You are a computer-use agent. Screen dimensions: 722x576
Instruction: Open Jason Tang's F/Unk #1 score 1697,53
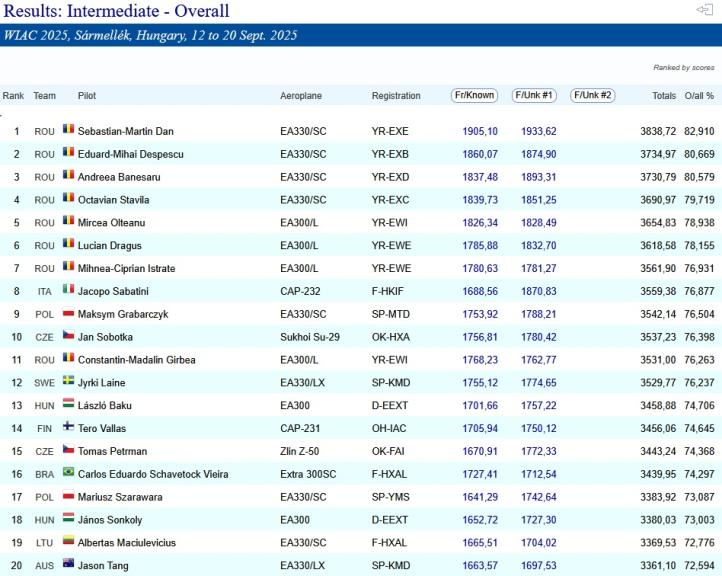coord(538,566)
